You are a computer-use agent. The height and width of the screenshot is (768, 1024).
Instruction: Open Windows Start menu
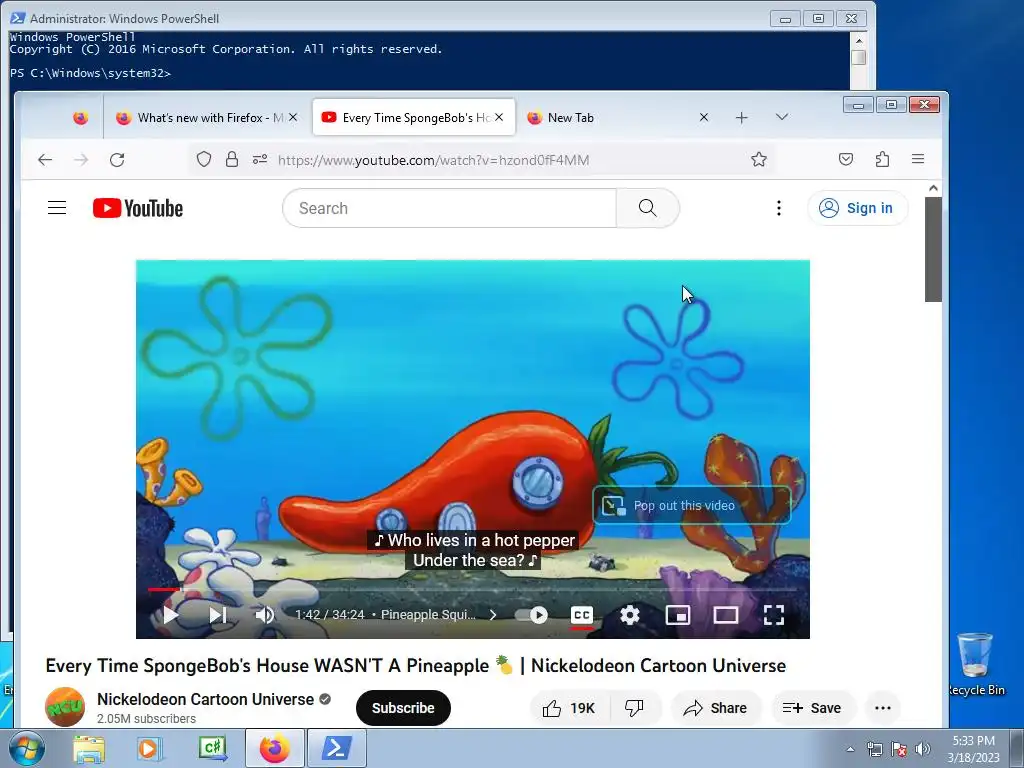[26, 748]
